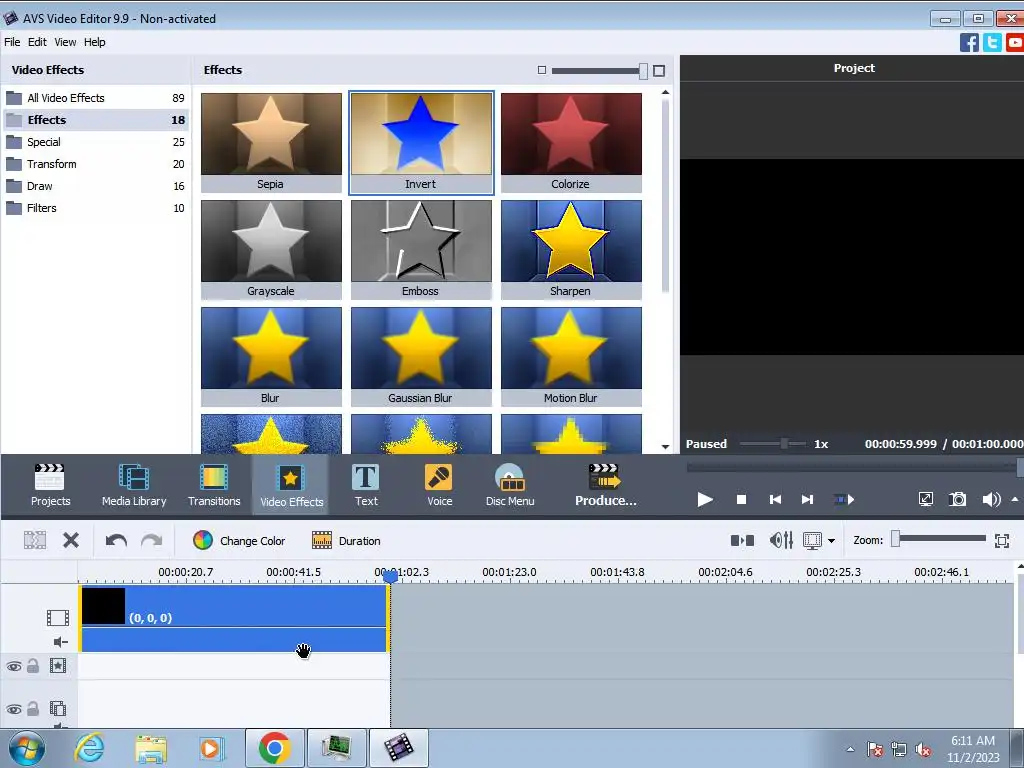Click the split clip icon in timeline toolbar
Viewport: 1024px width, 768px height.
[x=35, y=540]
